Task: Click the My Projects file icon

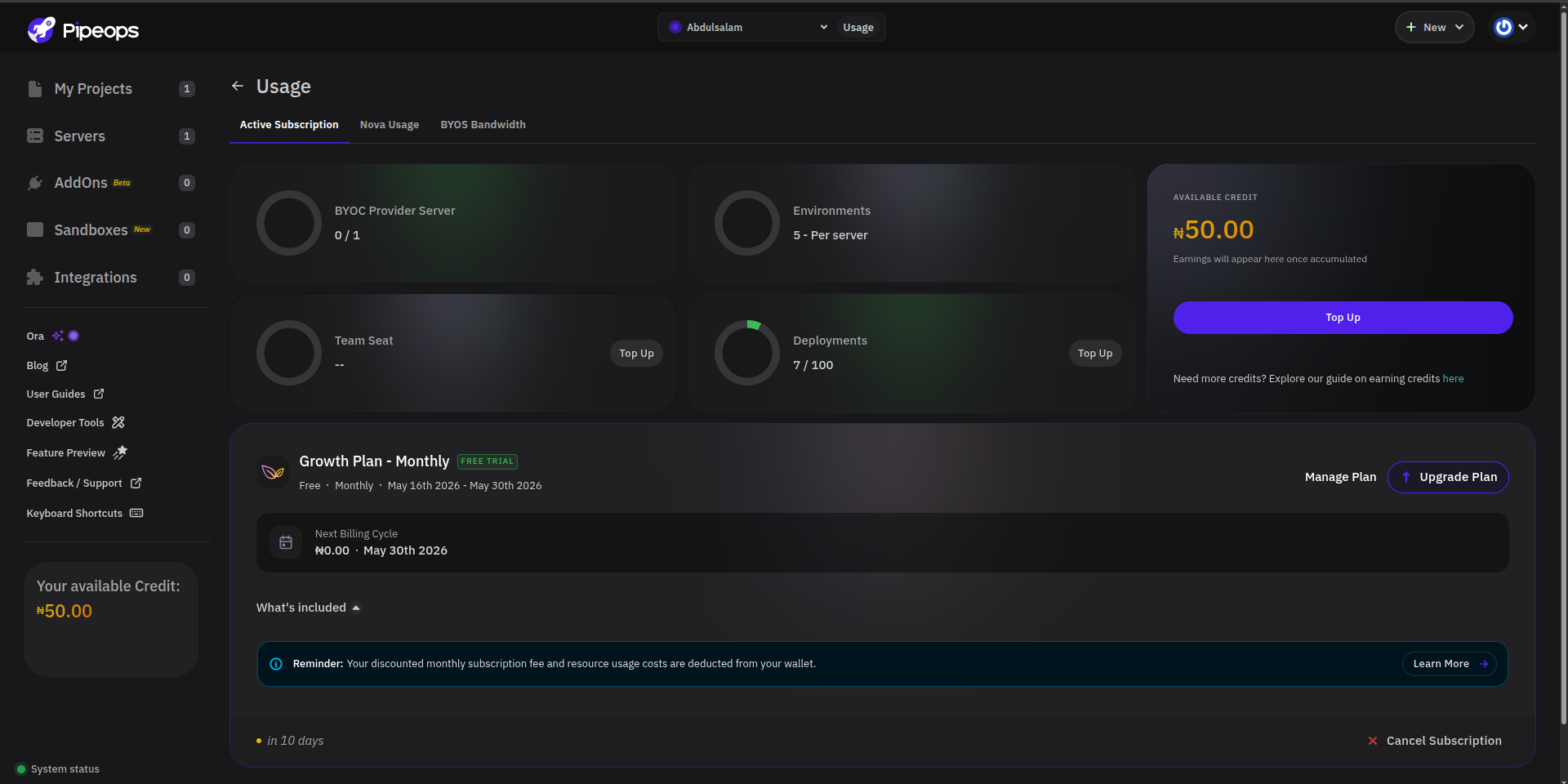Action: point(34,89)
